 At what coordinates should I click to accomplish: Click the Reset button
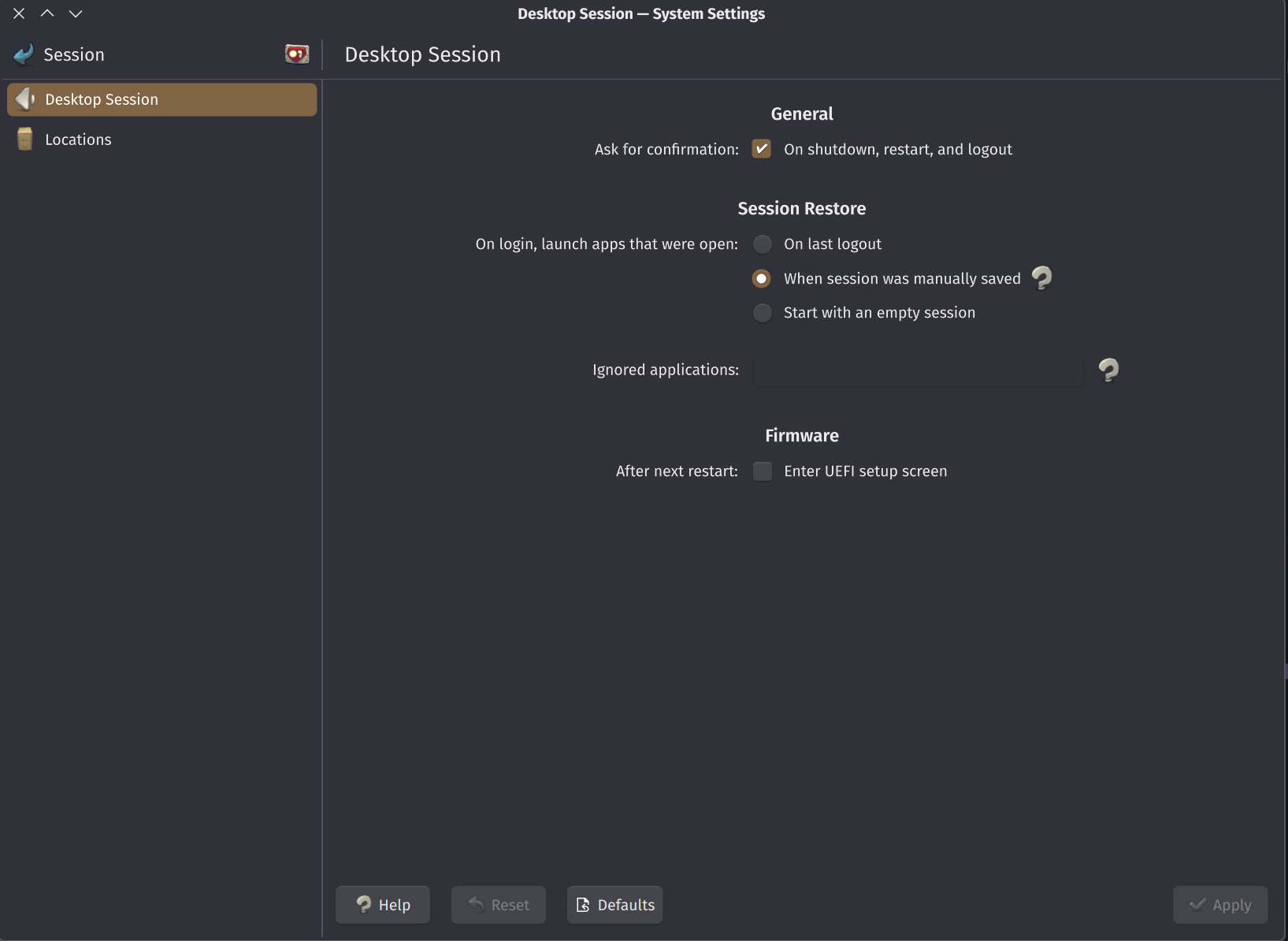[499, 905]
